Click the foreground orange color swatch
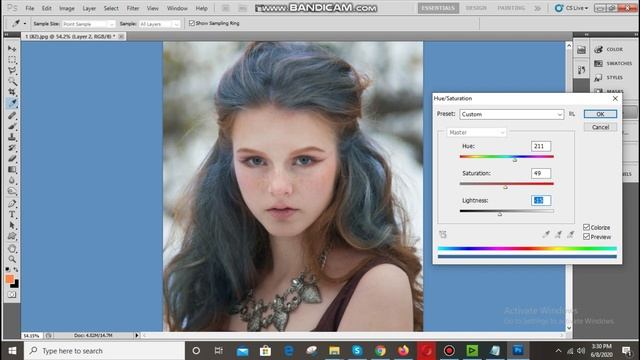 tap(9, 279)
